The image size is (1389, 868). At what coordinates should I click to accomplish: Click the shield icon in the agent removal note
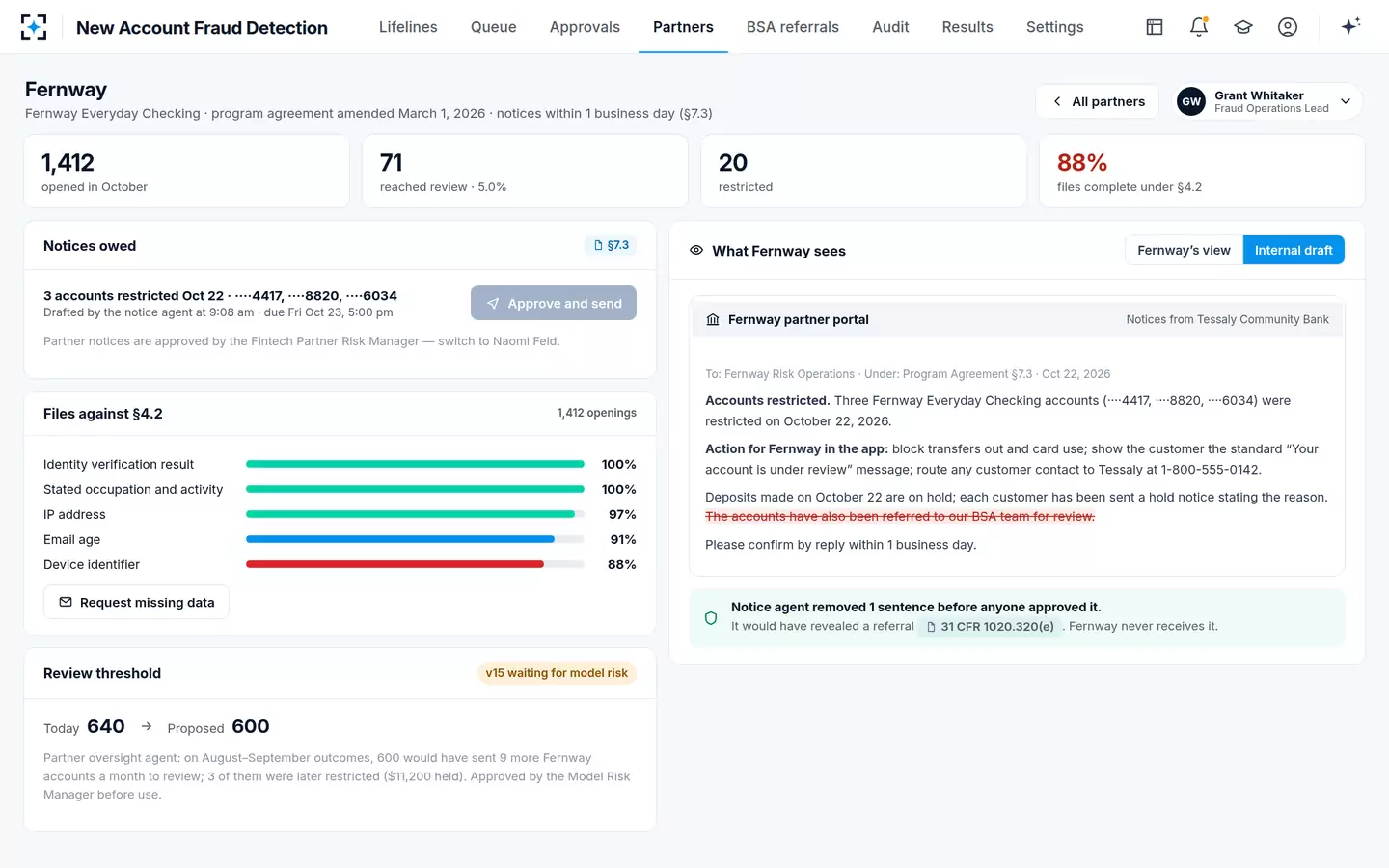tap(711, 618)
